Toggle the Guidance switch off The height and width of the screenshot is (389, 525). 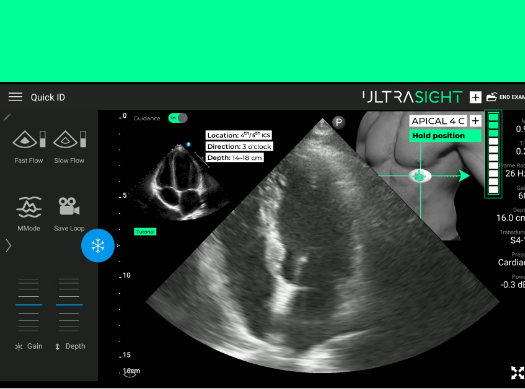pyautogui.click(x=178, y=118)
